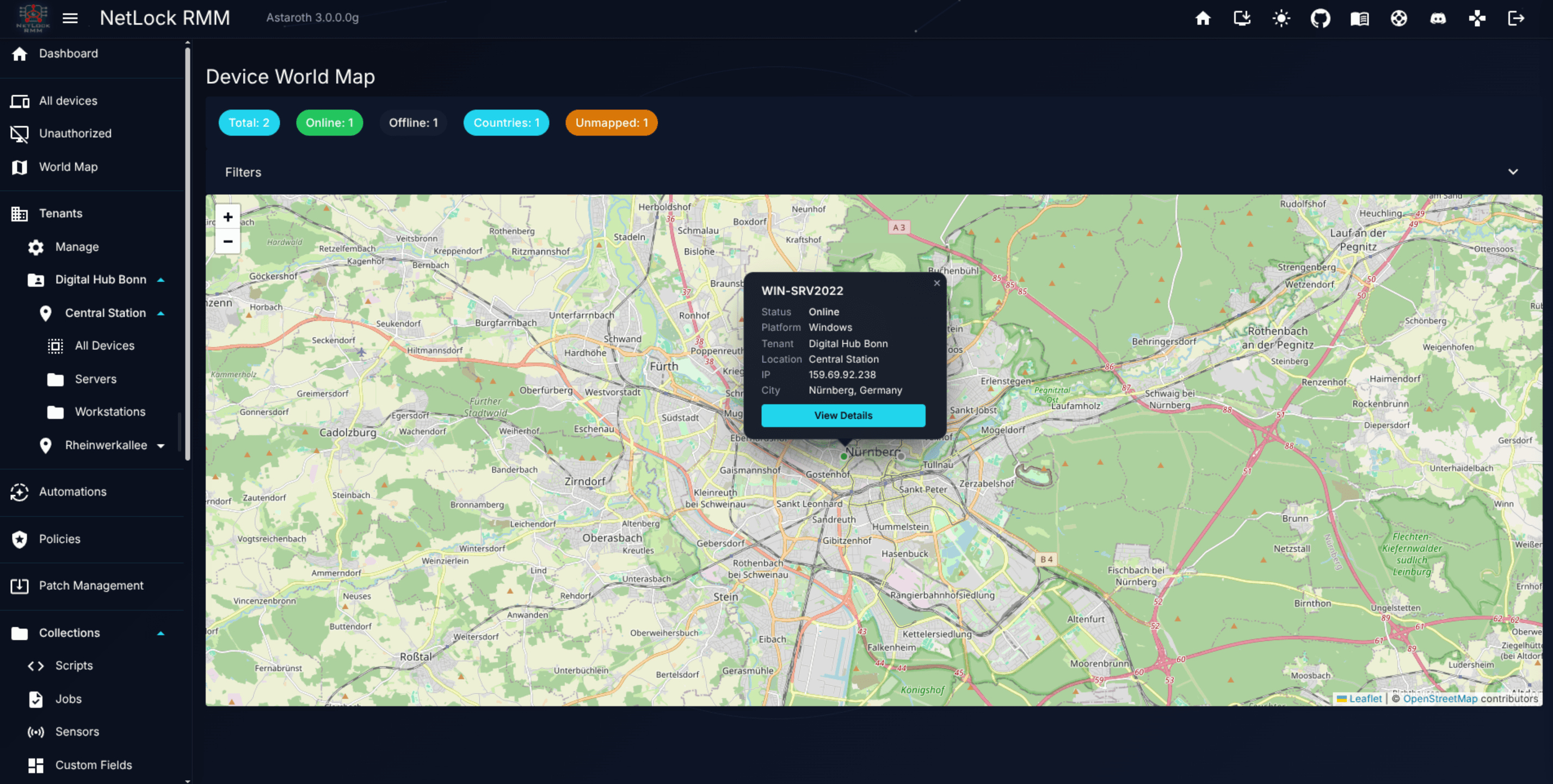Click the logout icon

pyautogui.click(x=1516, y=18)
